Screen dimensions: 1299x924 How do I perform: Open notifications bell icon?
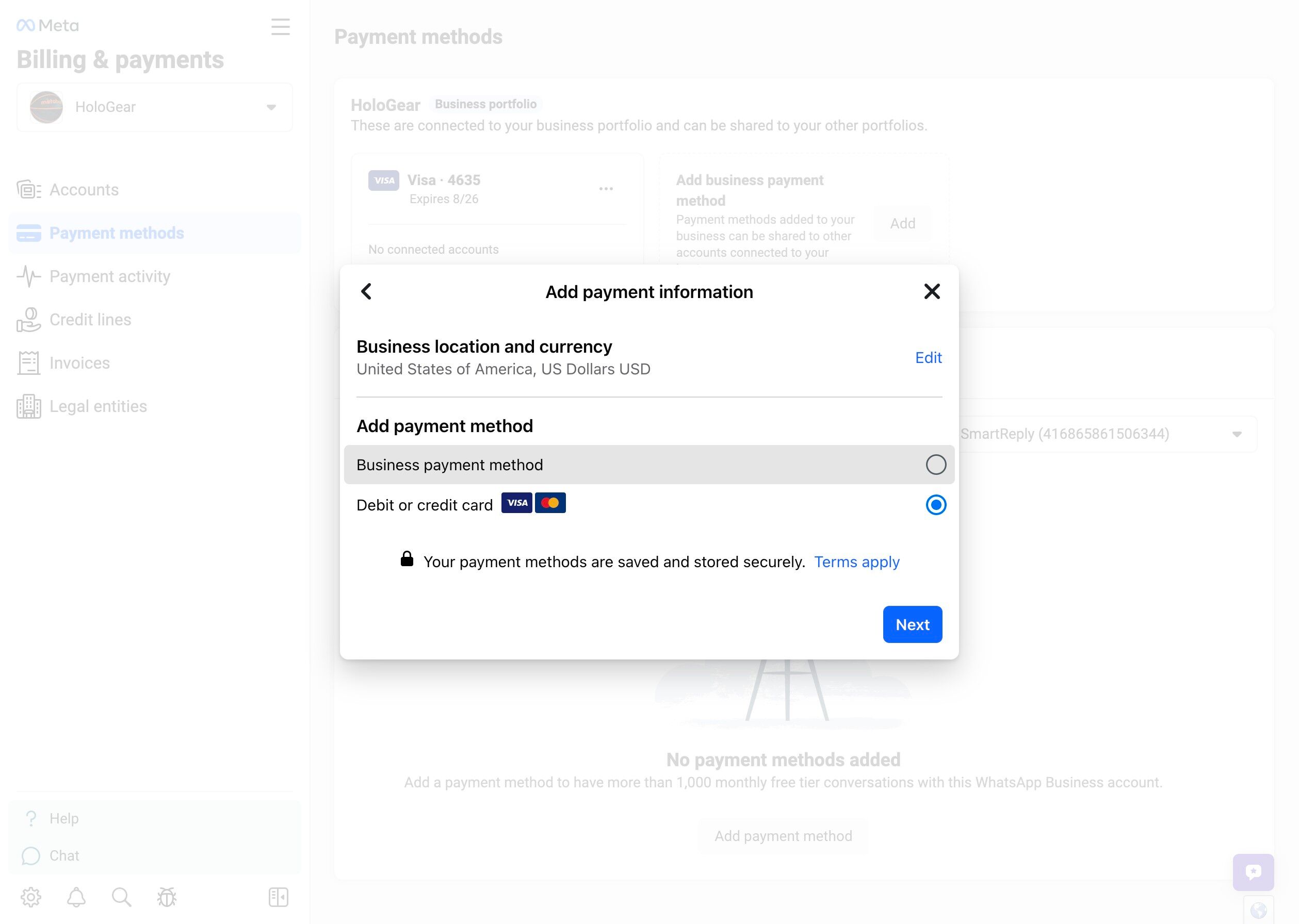tap(76, 897)
